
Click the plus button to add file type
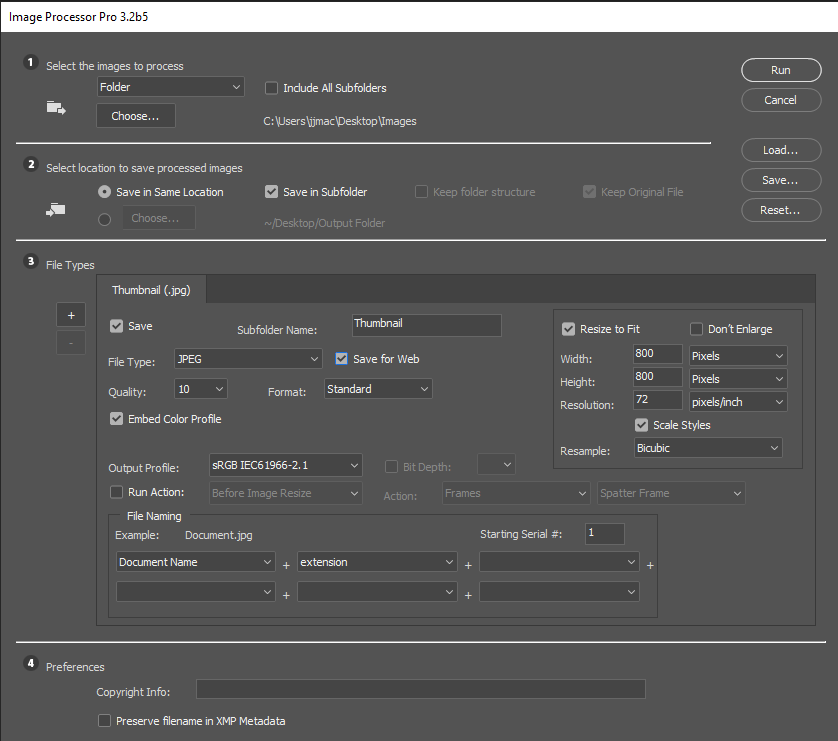click(70, 315)
